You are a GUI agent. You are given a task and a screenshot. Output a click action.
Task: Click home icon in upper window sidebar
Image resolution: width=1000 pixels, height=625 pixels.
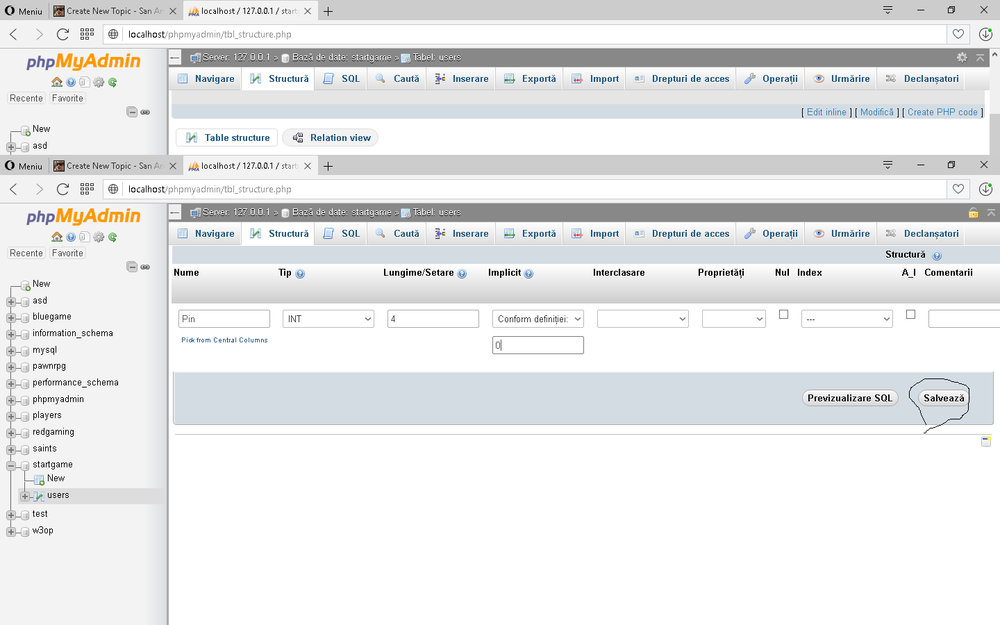(x=57, y=82)
